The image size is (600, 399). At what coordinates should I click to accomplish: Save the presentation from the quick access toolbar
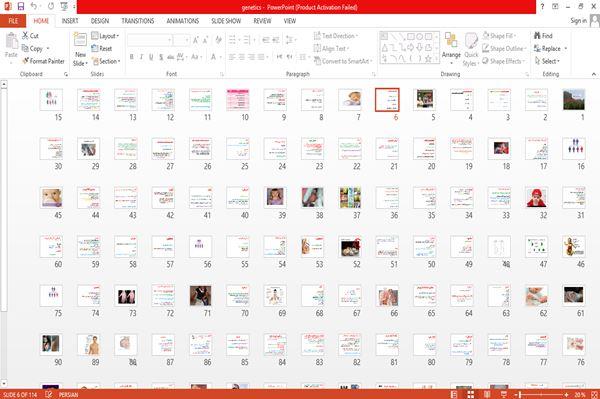pos(21,7)
